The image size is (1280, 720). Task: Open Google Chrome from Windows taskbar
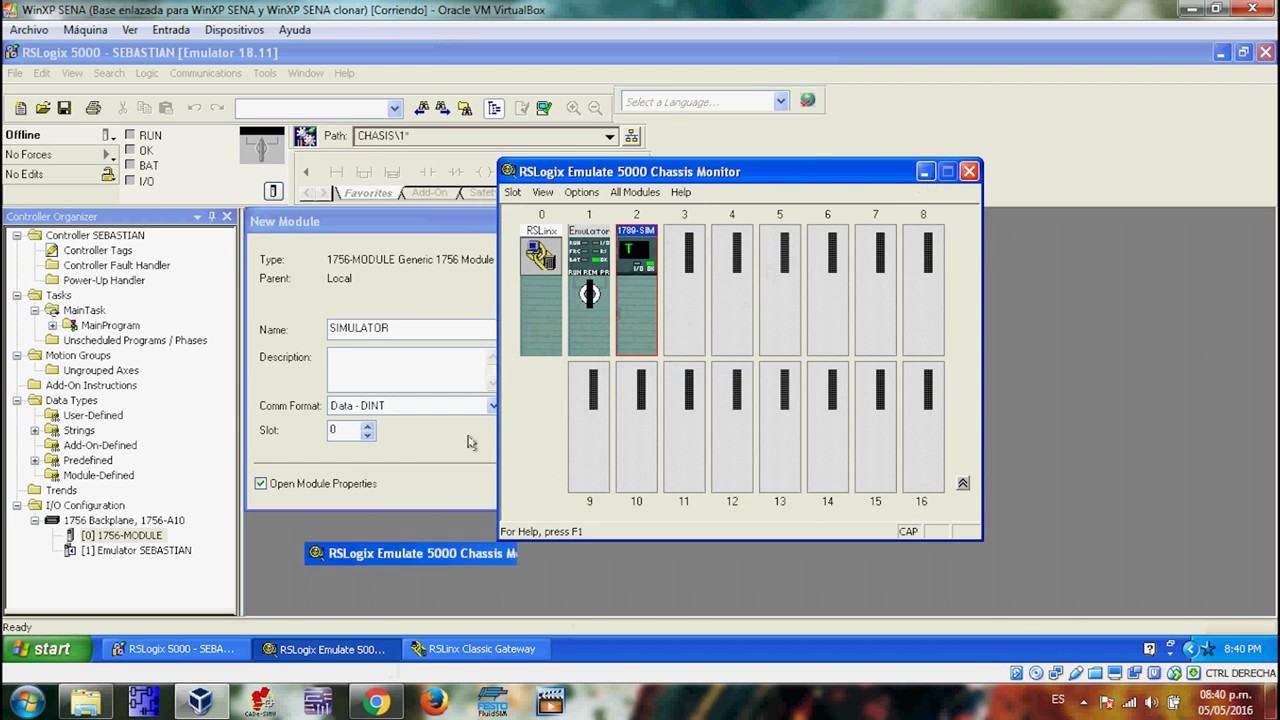tap(377, 702)
